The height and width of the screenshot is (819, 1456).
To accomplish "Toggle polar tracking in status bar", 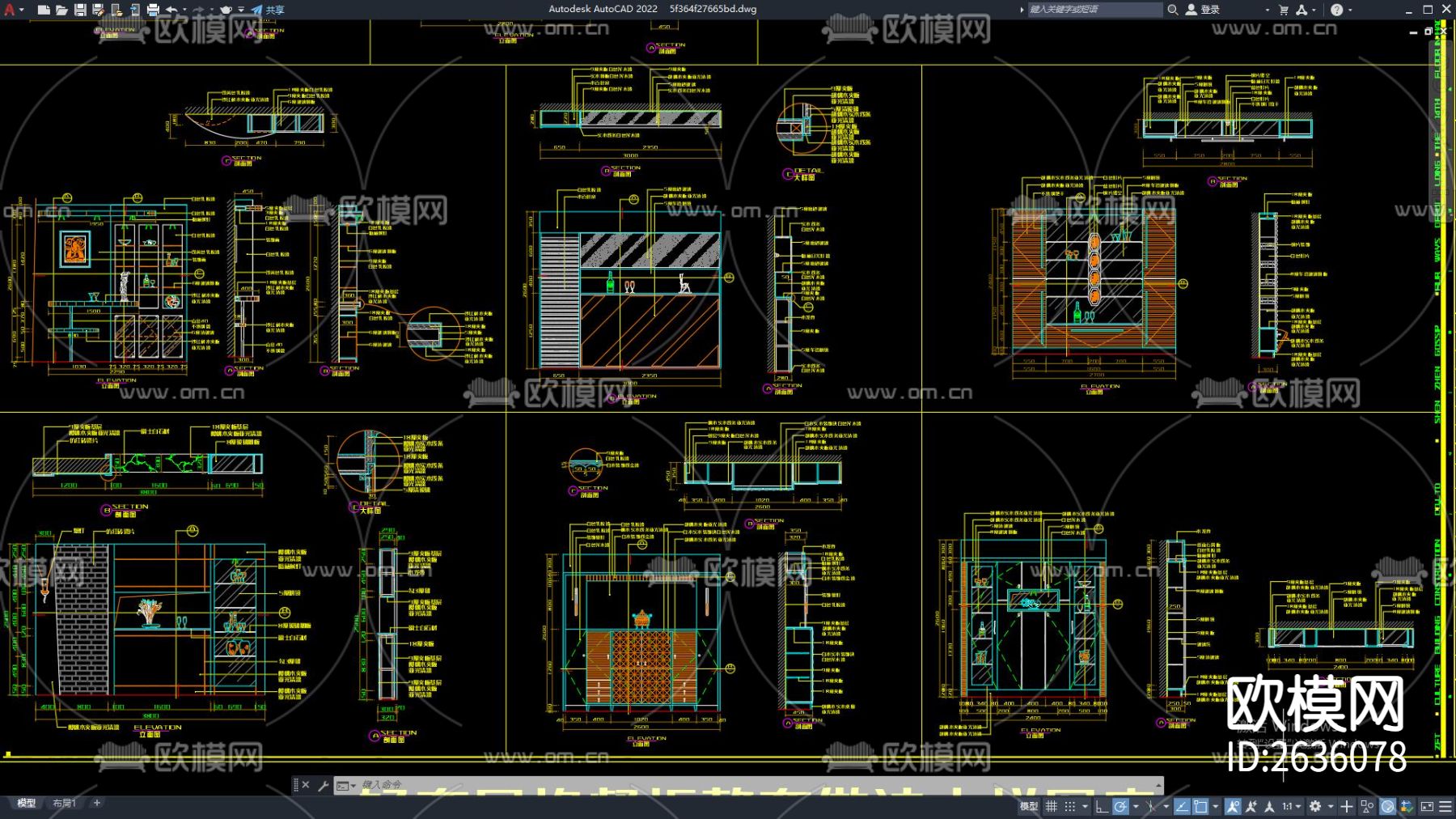I will [1120, 806].
